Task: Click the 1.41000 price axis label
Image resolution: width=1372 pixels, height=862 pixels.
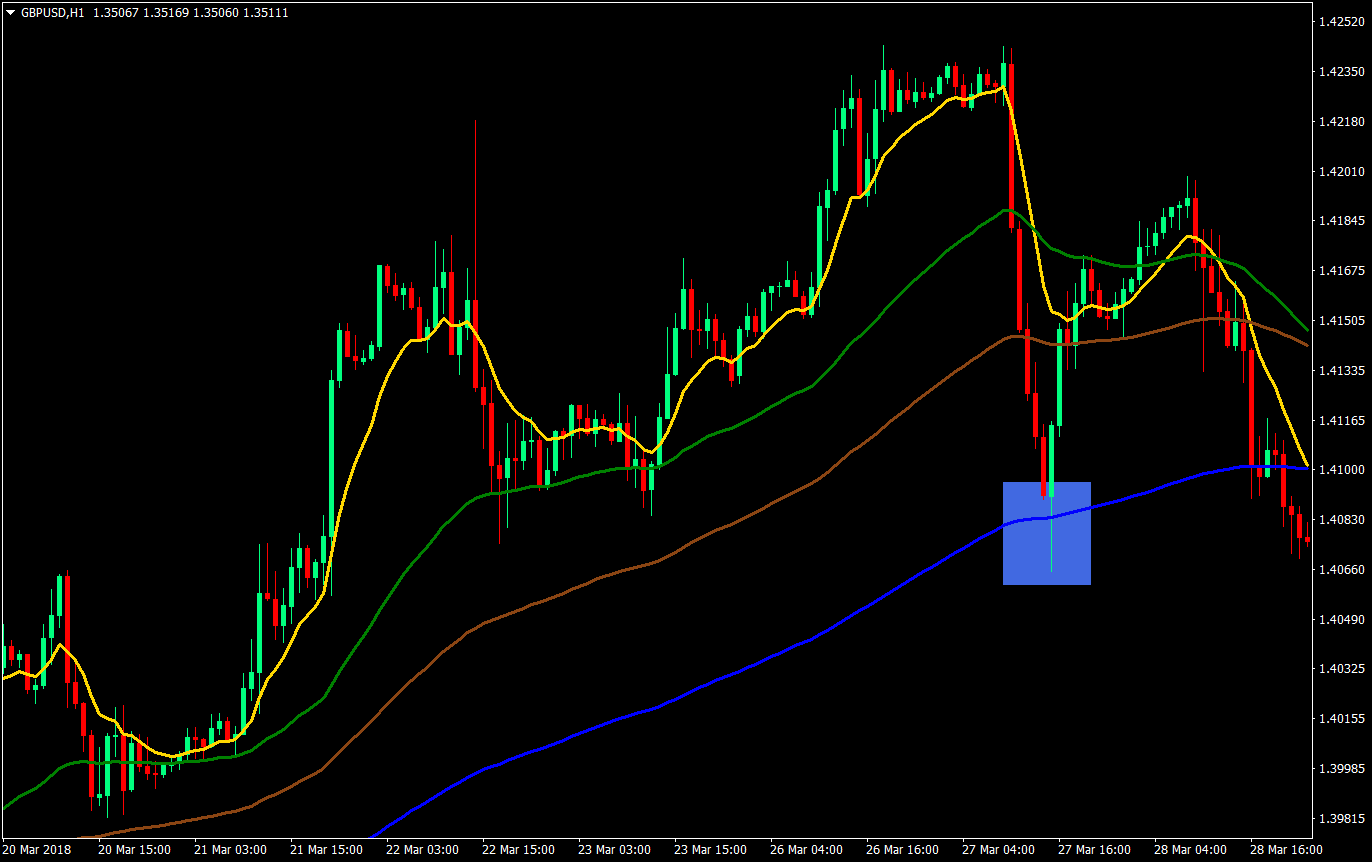Action: tap(1342, 470)
